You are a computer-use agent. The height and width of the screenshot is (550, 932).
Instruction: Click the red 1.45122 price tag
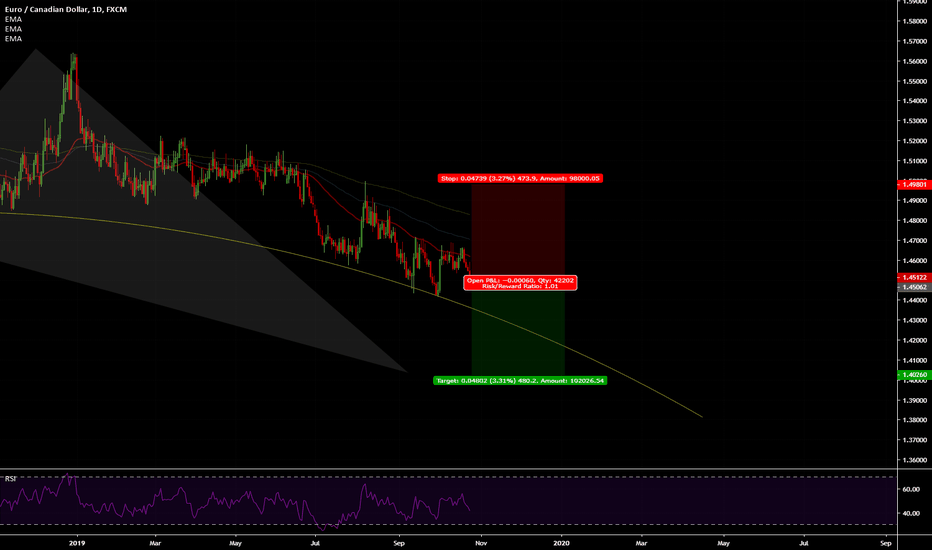point(914,278)
